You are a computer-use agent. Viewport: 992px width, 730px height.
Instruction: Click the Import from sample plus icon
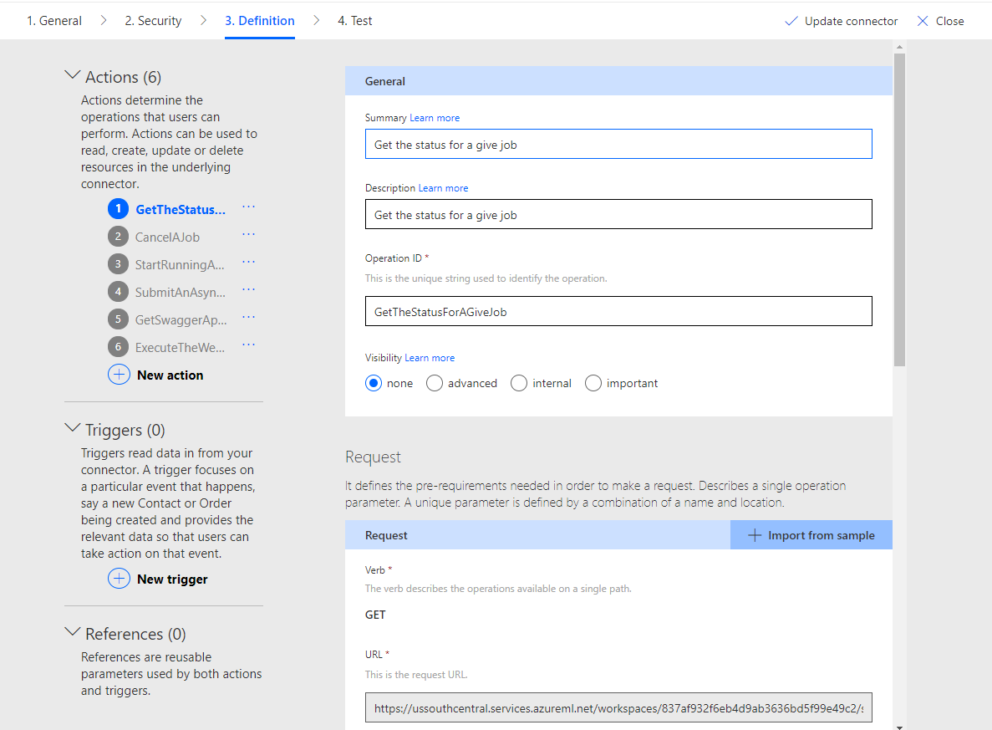[x=756, y=534]
